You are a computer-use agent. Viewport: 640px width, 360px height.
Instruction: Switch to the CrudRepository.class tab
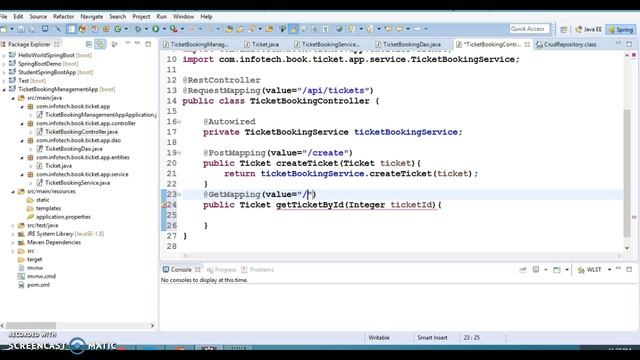tap(566, 44)
